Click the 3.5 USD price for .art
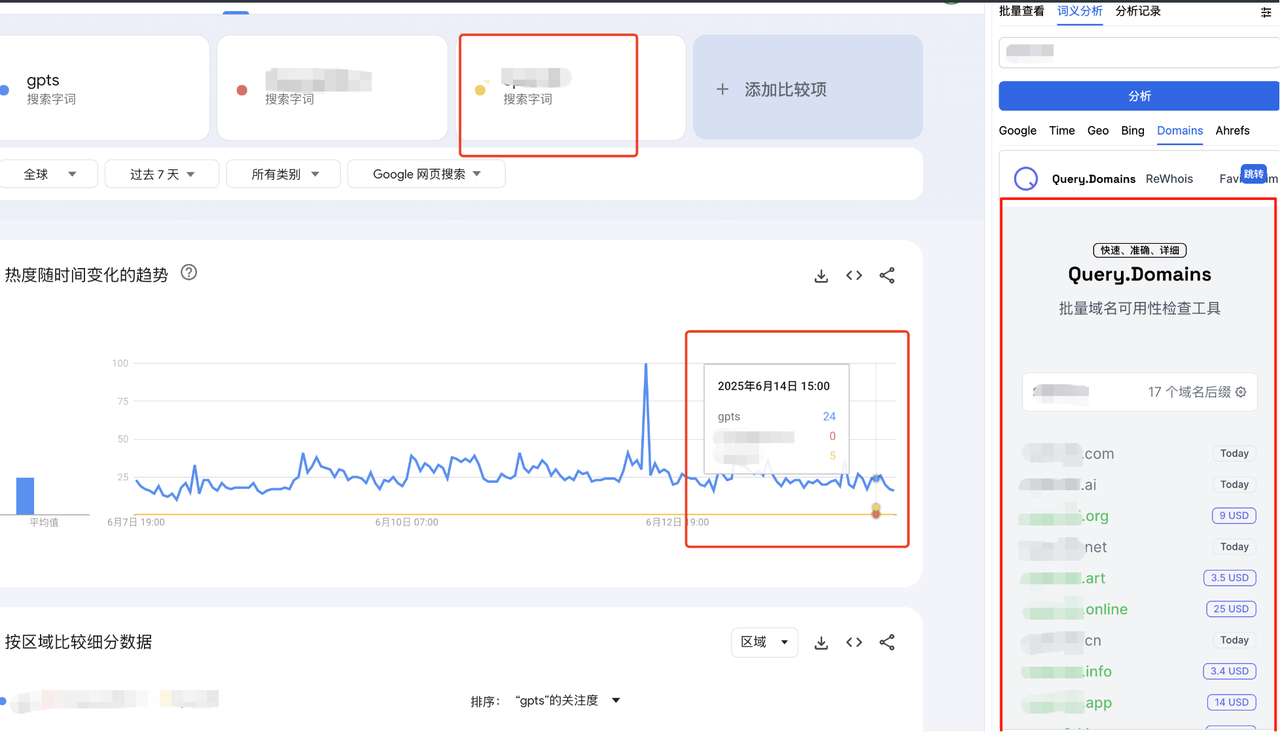 coord(1230,578)
